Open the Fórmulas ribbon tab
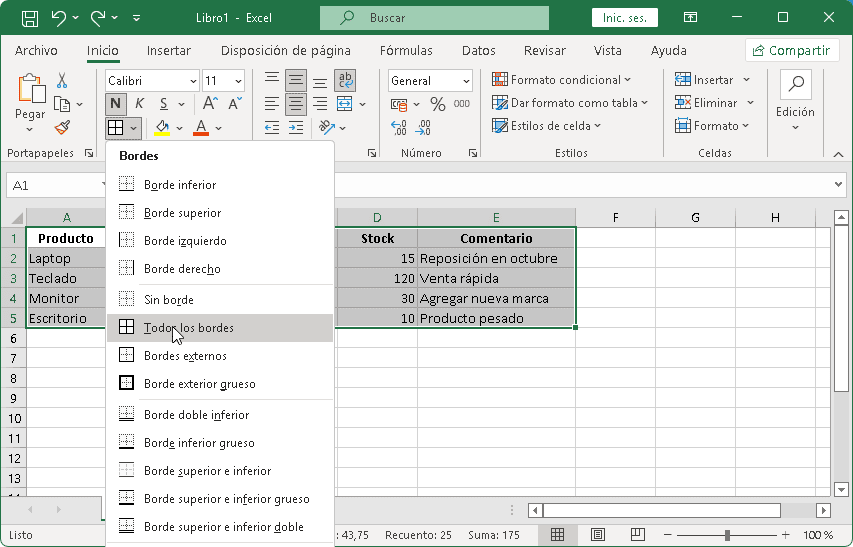853x547 pixels. click(406, 51)
